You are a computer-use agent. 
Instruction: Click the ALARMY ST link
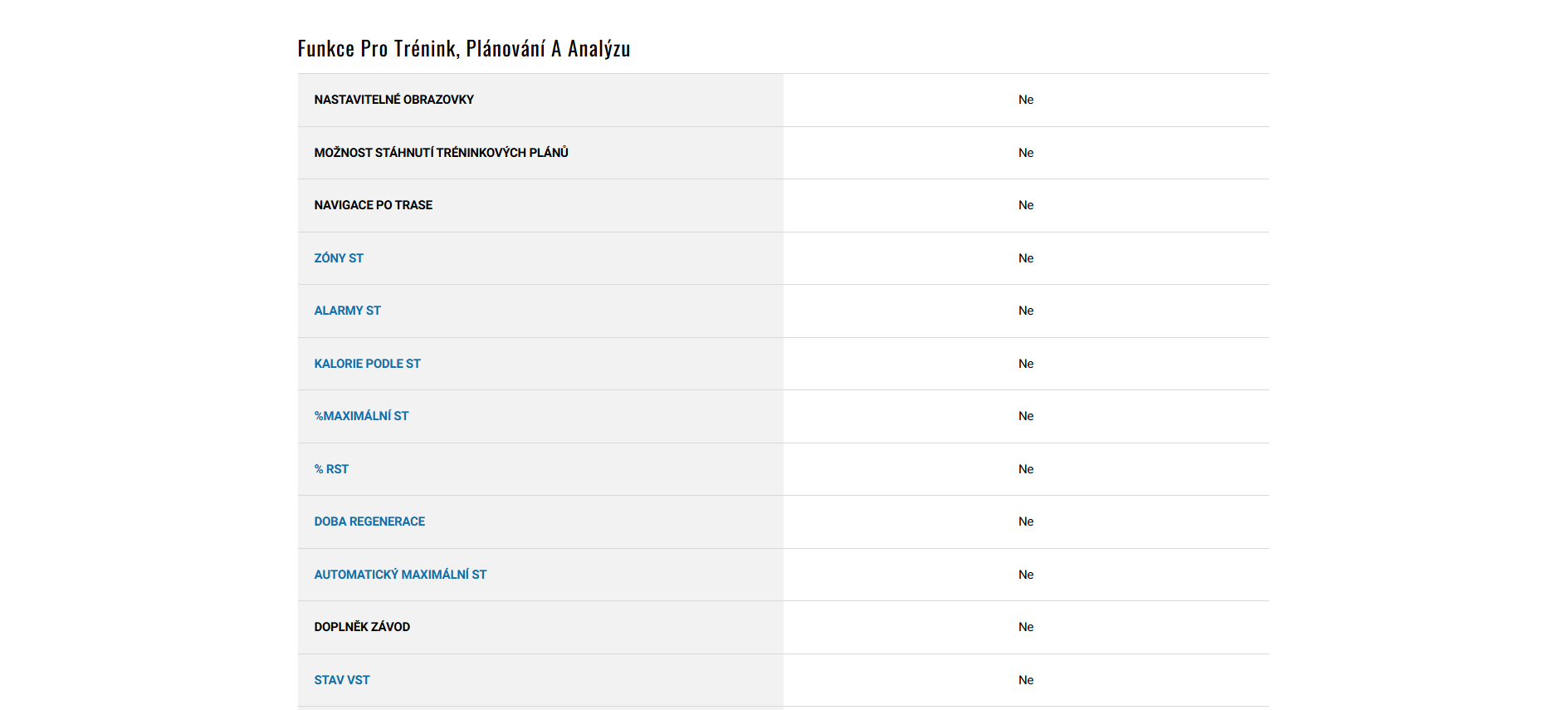point(347,311)
